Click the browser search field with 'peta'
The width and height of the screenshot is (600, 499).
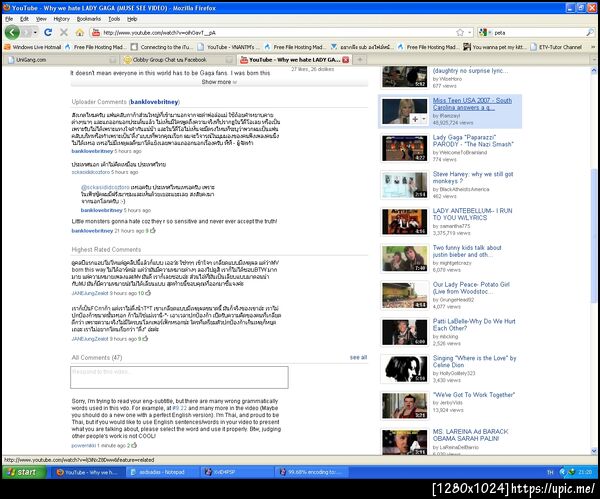[539, 33]
